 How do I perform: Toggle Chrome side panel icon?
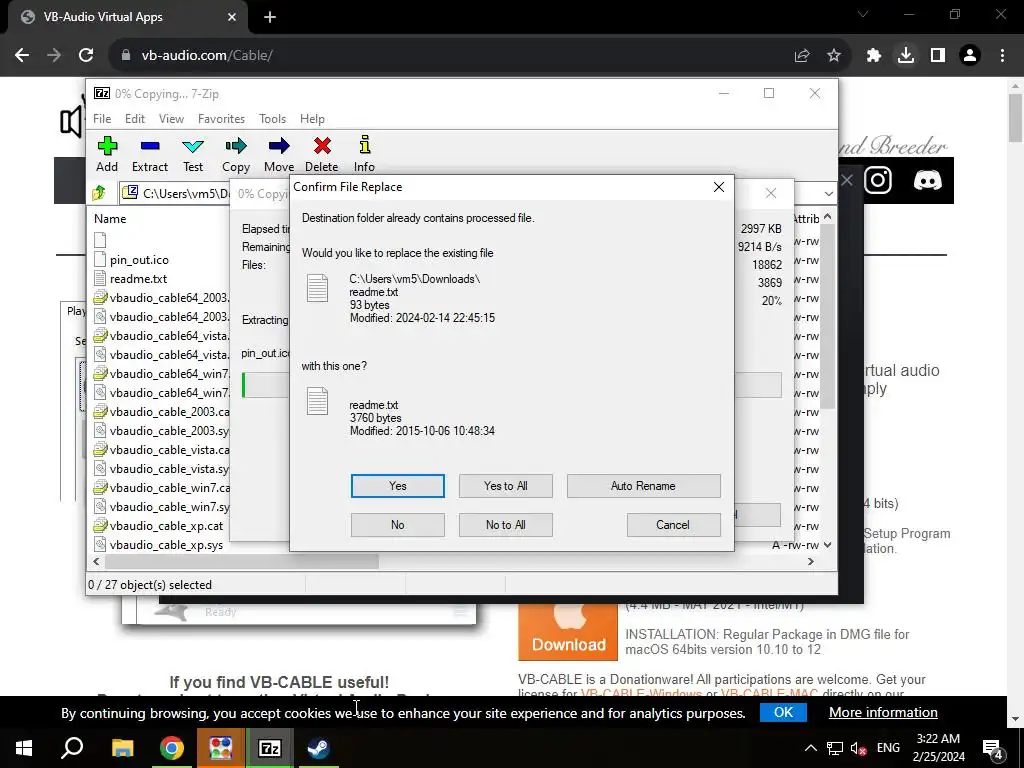point(938,56)
